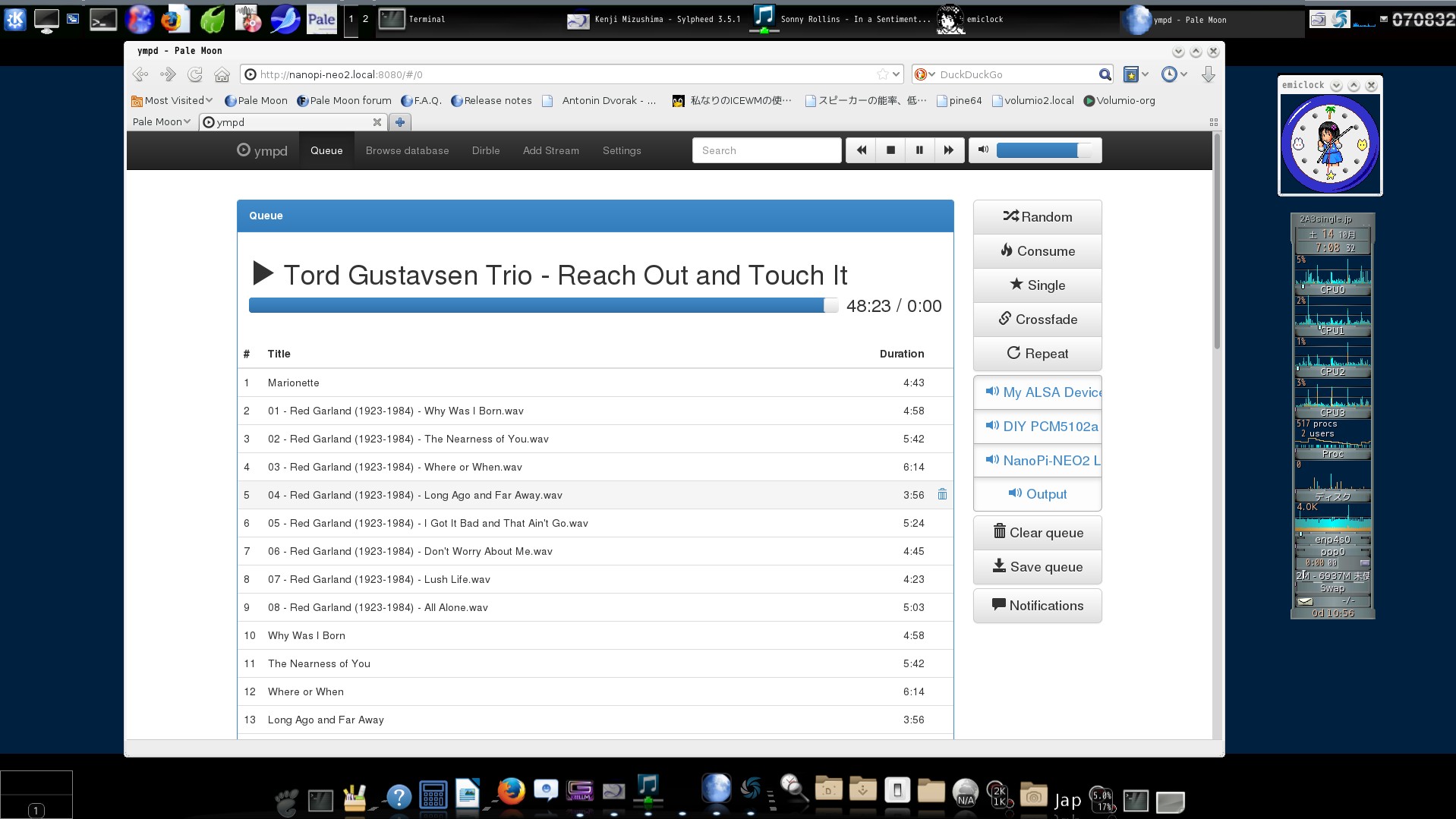The image size is (1456, 819).
Task: Open the Most Visited bookmarks dropdown
Action: (172, 99)
